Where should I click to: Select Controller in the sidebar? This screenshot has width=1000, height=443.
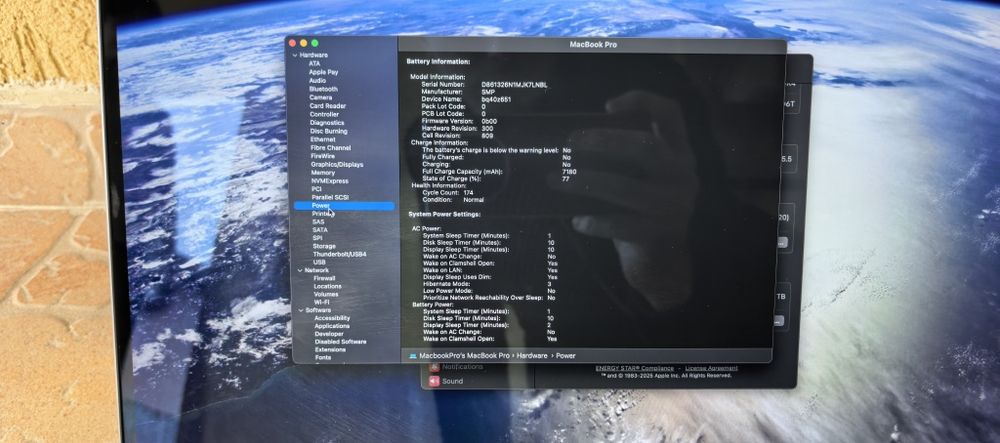click(x=325, y=114)
